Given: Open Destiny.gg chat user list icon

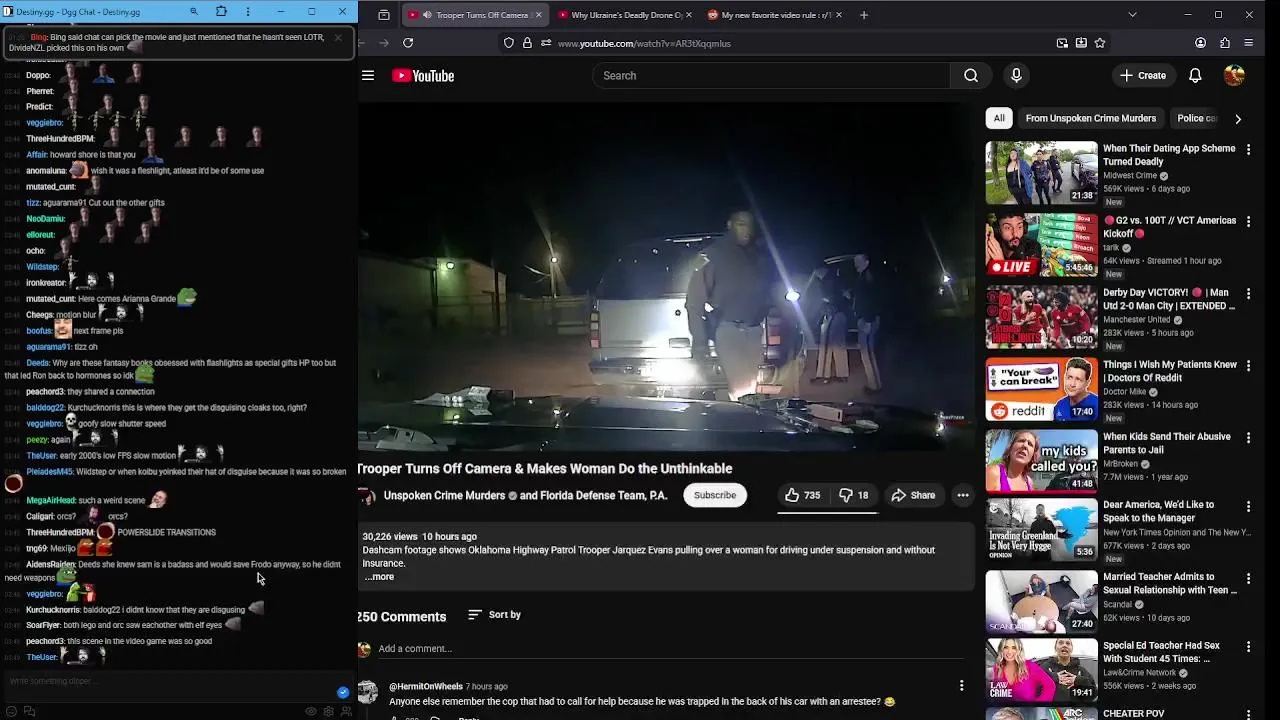Looking at the screenshot, I should click(346, 711).
